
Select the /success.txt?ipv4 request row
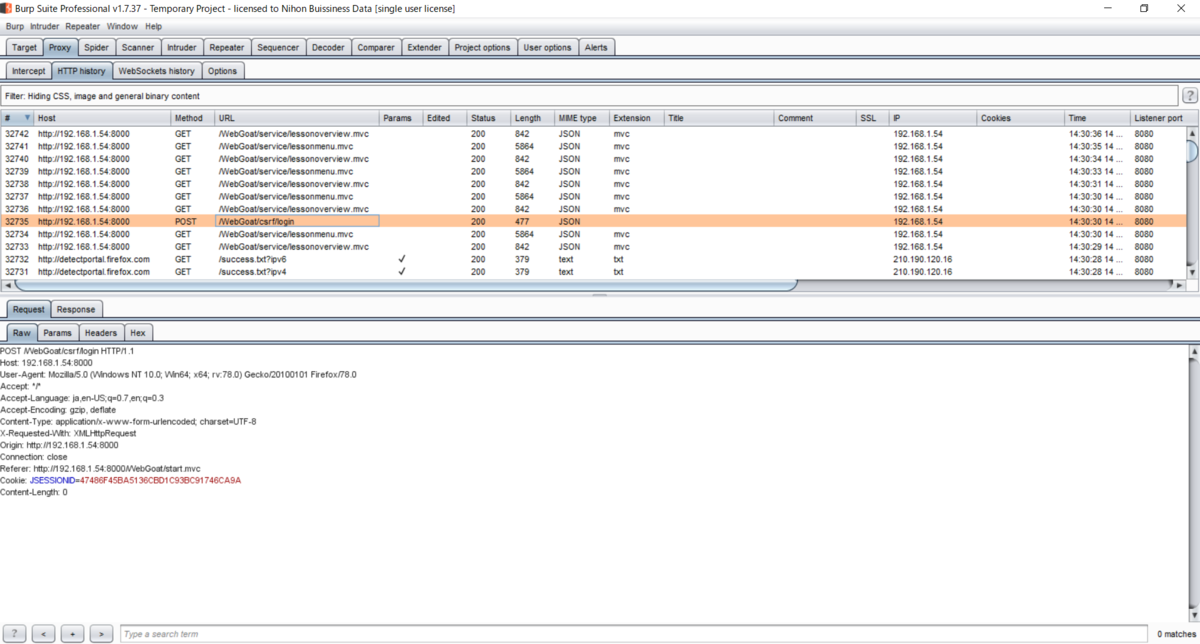pyautogui.click(x=593, y=271)
